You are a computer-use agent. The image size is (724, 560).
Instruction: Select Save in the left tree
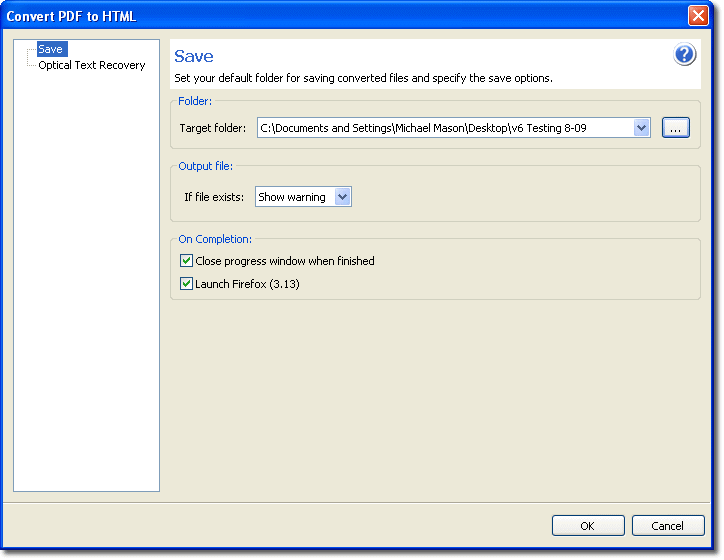(50, 49)
